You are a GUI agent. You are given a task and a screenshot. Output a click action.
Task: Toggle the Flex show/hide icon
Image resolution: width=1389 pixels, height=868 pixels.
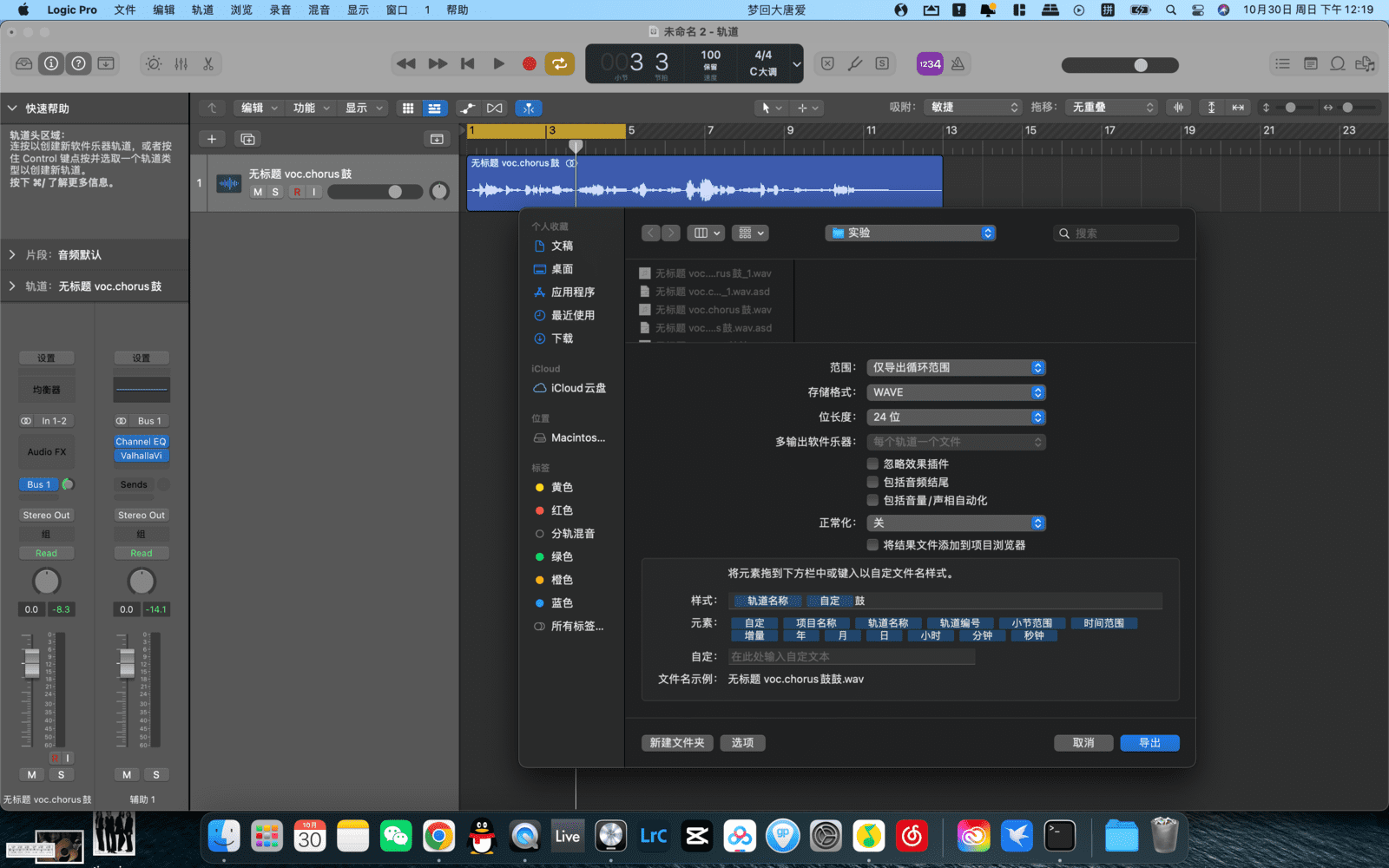[495, 108]
